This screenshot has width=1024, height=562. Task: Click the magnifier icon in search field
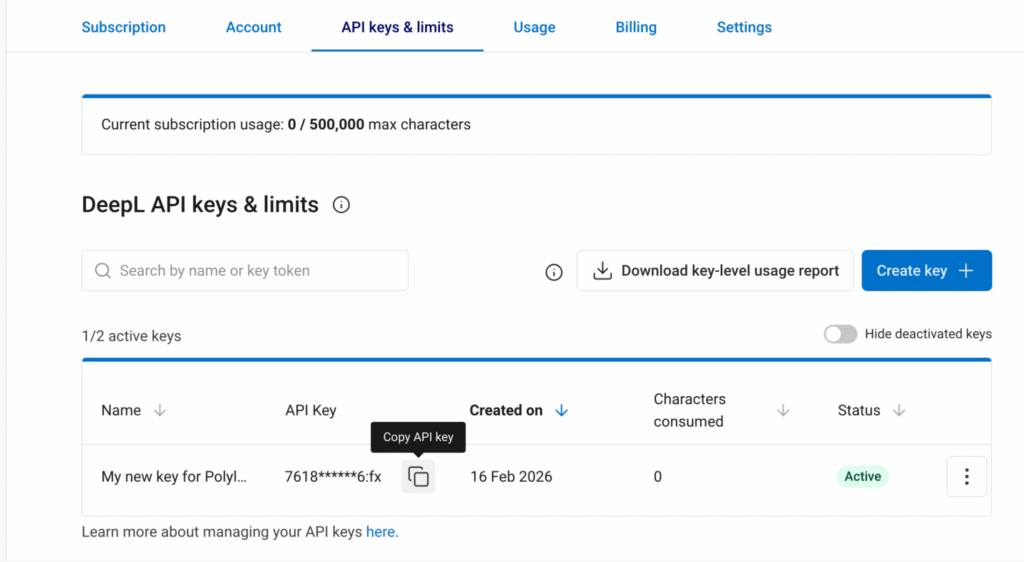pyautogui.click(x=103, y=270)
